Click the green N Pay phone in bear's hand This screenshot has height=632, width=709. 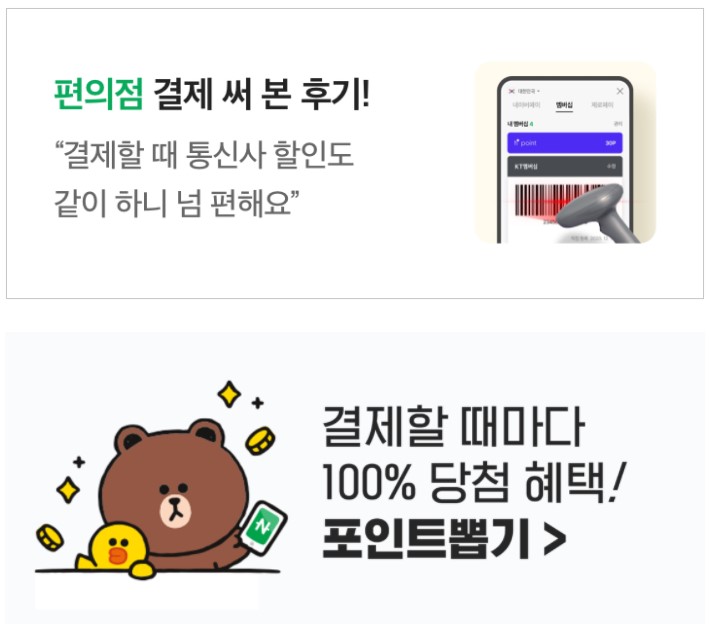(263, 528)
